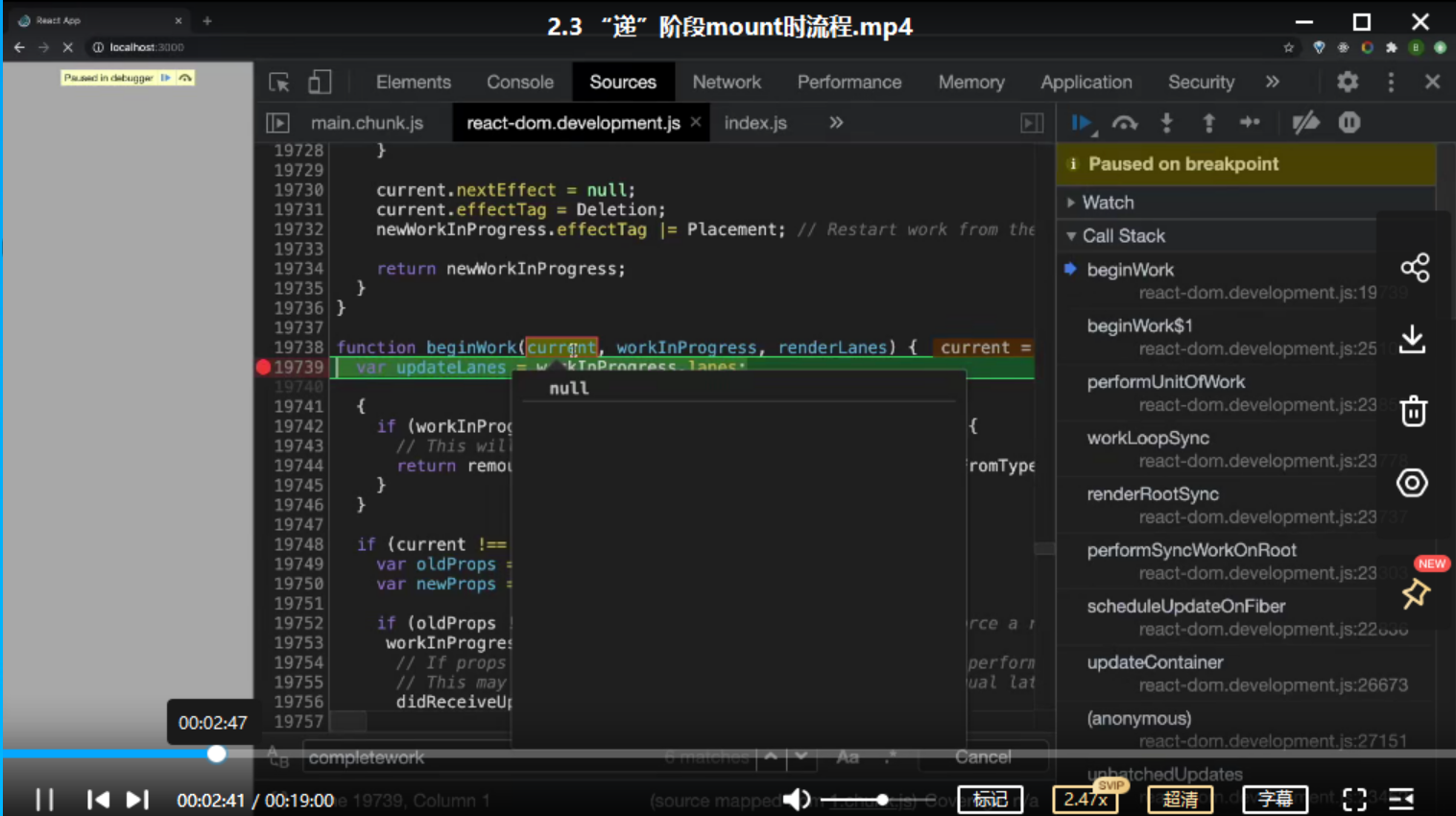This screenshot has width=1456, height=816.
Task: Show more DevTools panels chevron
Action: (1273, 83)
